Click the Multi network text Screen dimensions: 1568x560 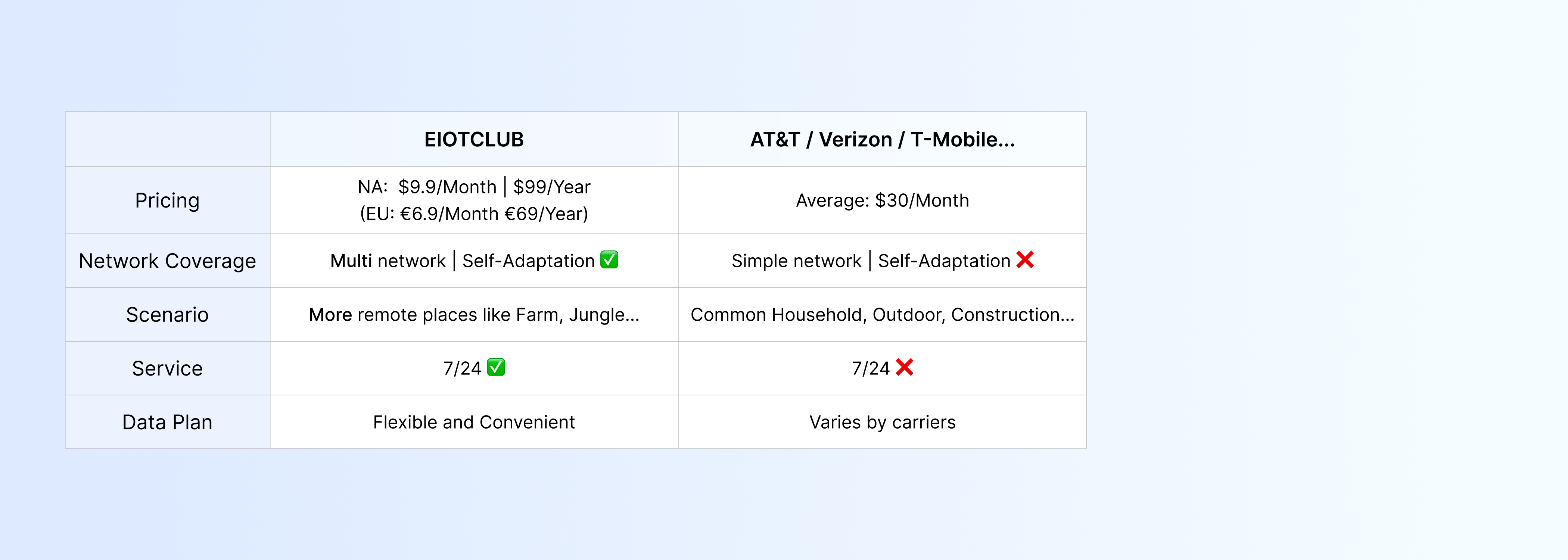(388, 261)
